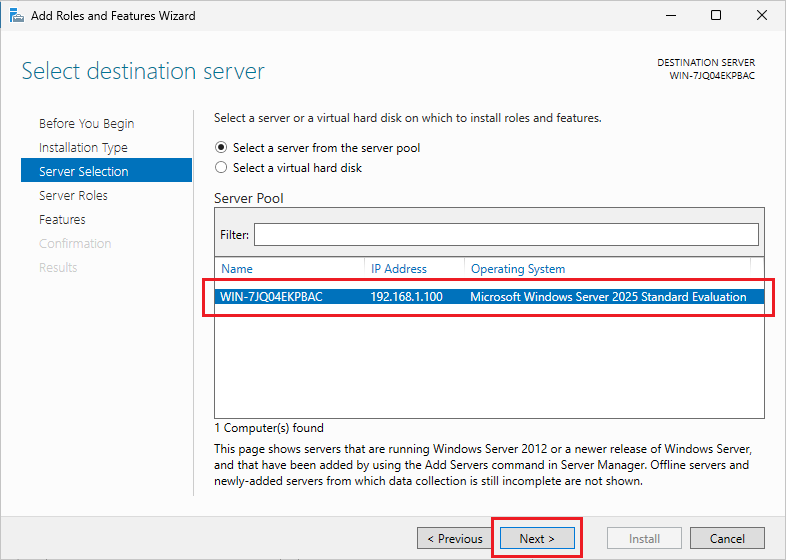The height and width of the screenshot is (560, 786).
Task: Cancel the wizard
Action: pyautogui.click(x=727, y=539)
